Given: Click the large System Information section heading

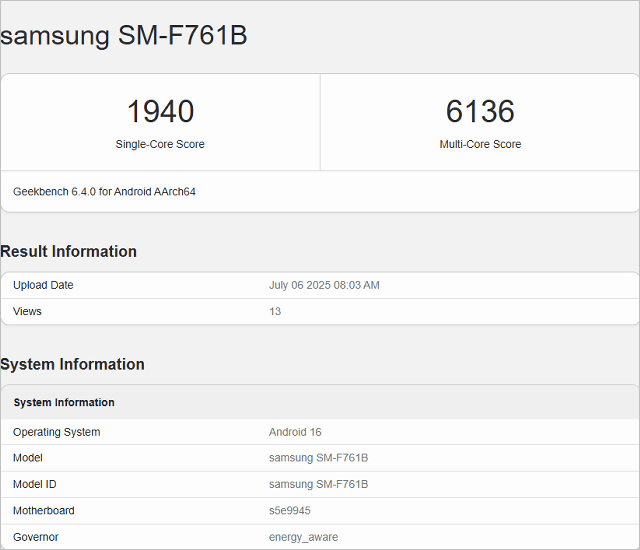Looking at the screenshot, I should pos(72,364).
